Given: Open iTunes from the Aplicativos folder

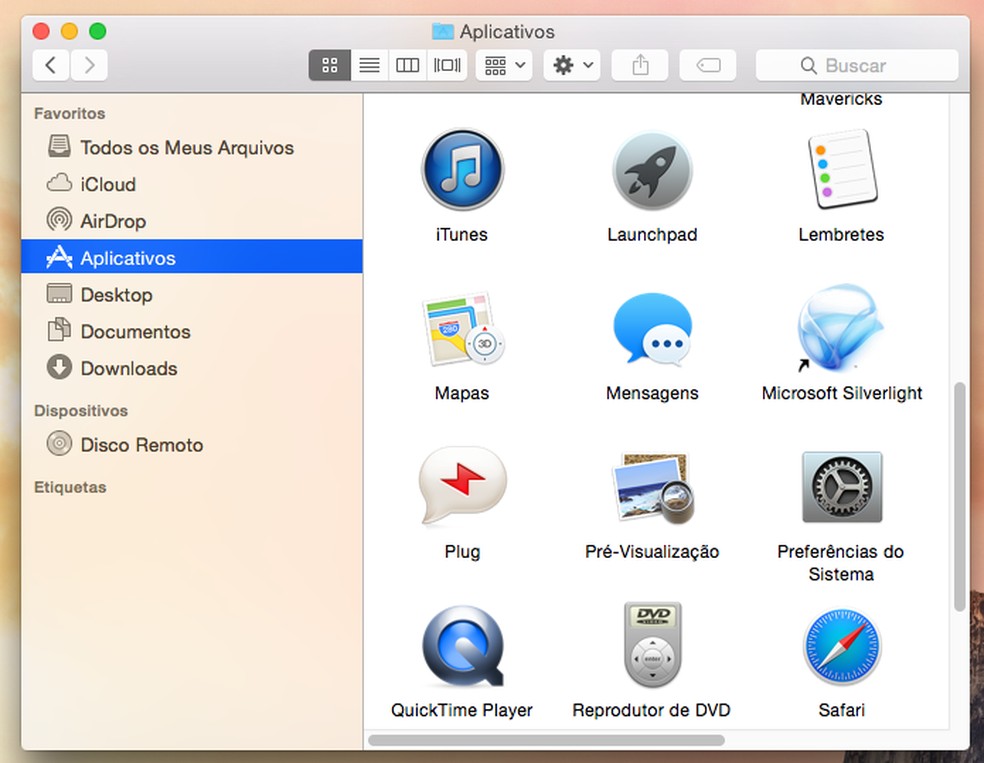Looking at the screenshot, I should [x=462, y=170].
